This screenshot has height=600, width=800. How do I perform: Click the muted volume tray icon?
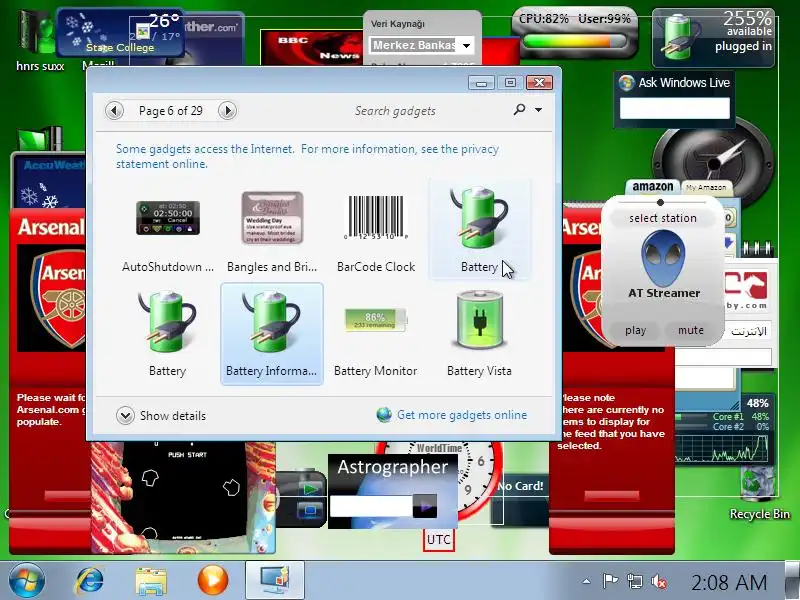point(659,581)
